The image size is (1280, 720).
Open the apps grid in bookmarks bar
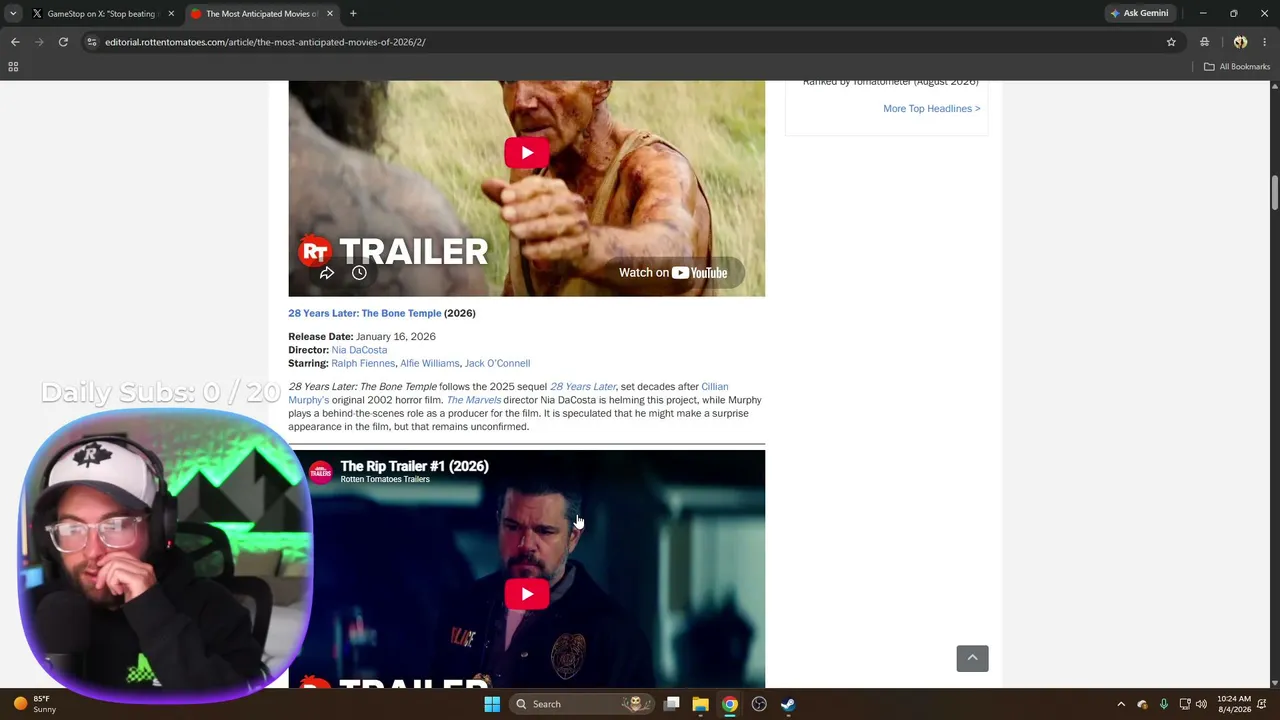pos(13,67)
